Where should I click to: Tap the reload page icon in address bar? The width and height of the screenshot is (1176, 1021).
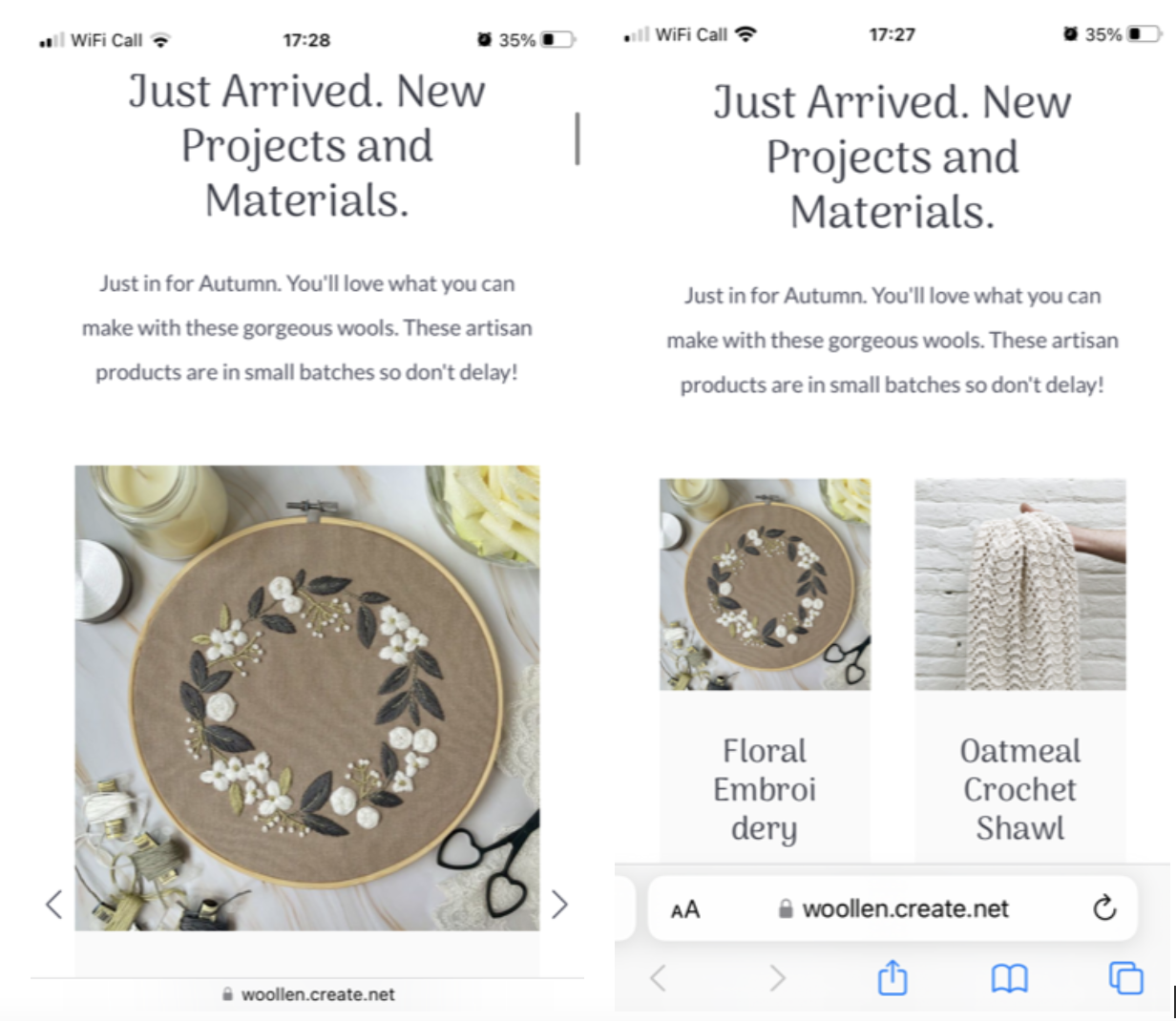(x=1104, y=907)
